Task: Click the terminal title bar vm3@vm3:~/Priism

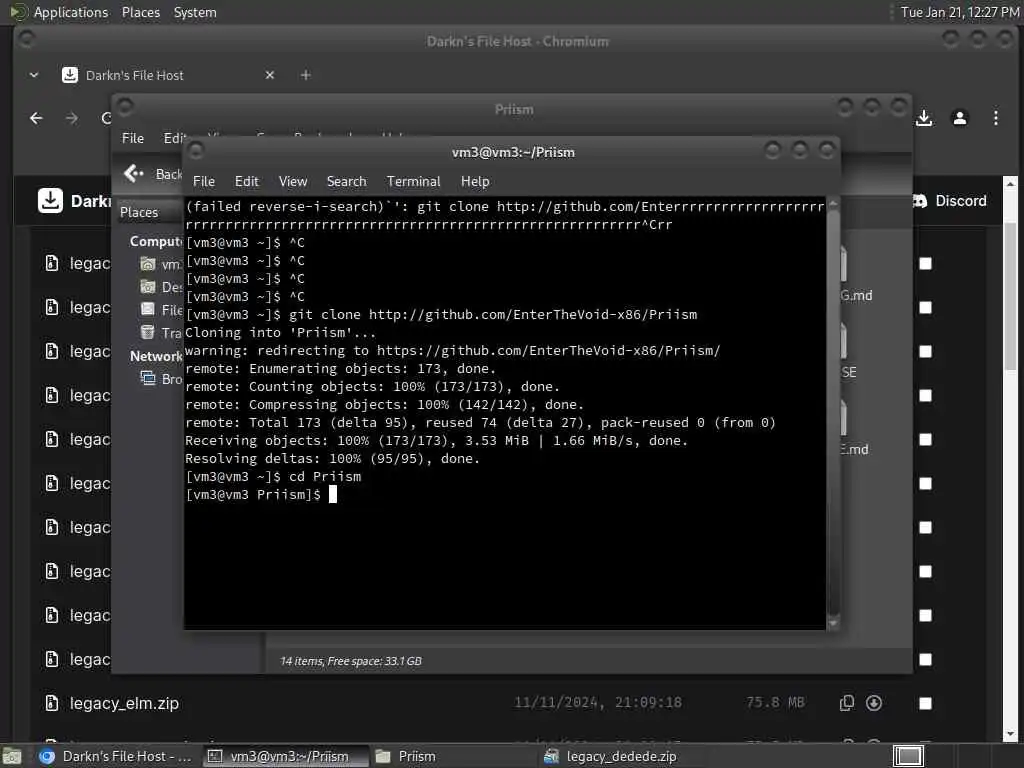Action: click(513, 152)
